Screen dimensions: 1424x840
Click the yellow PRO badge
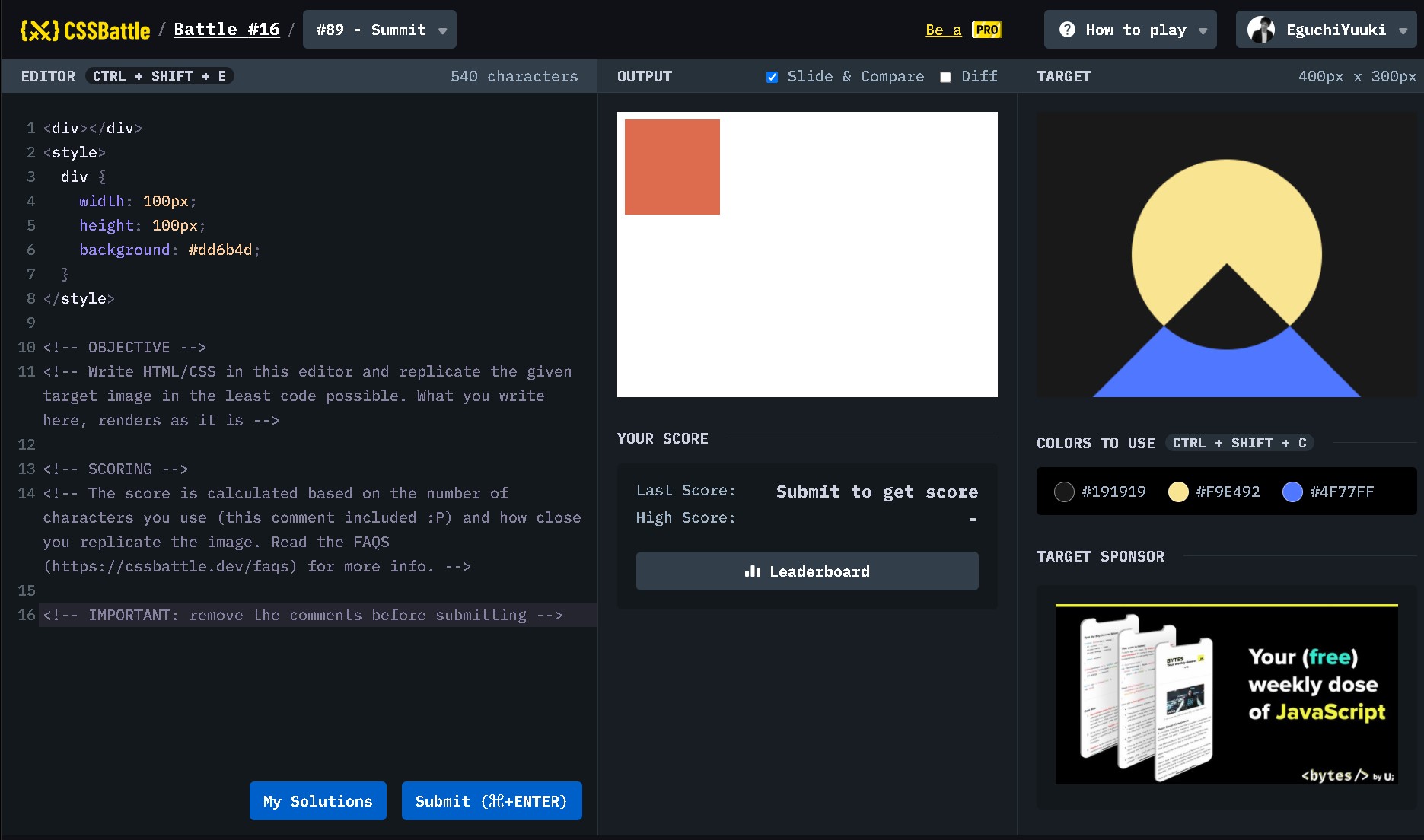coord(986,30)
